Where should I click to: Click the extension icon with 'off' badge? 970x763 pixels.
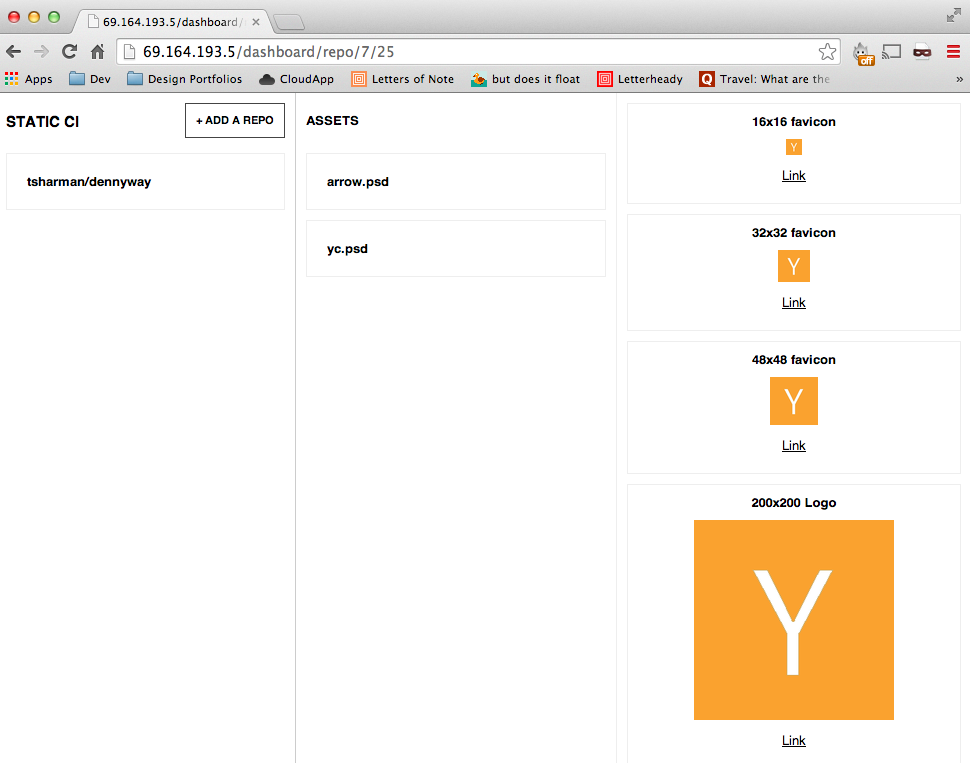pos(863,53)
